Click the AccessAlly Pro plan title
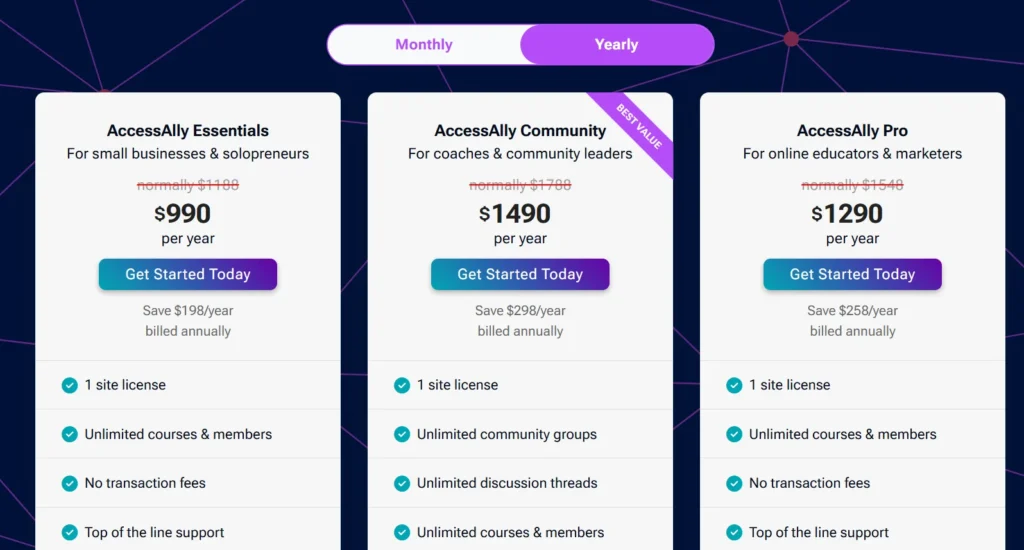 [852, 131]
